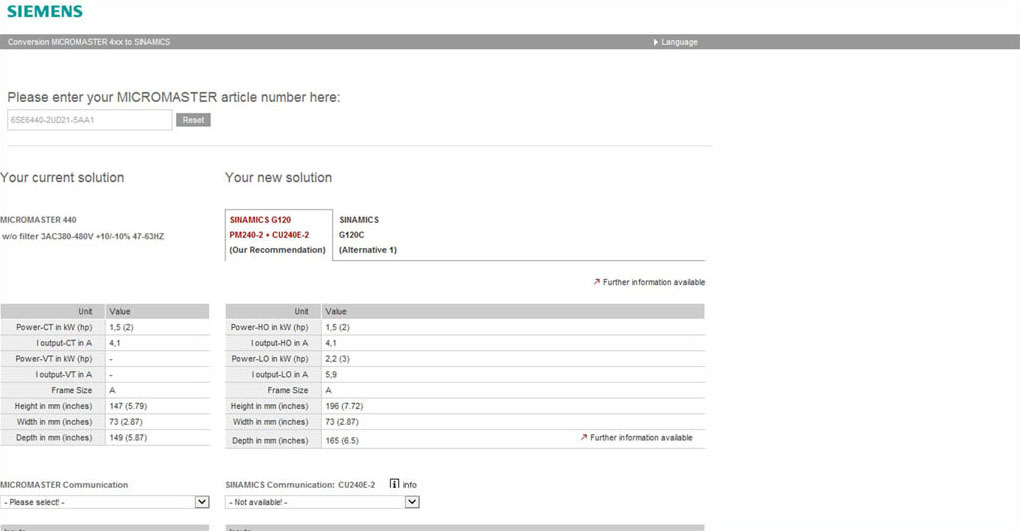Click the red arrow icon in Depth row

tap(583, 438)
